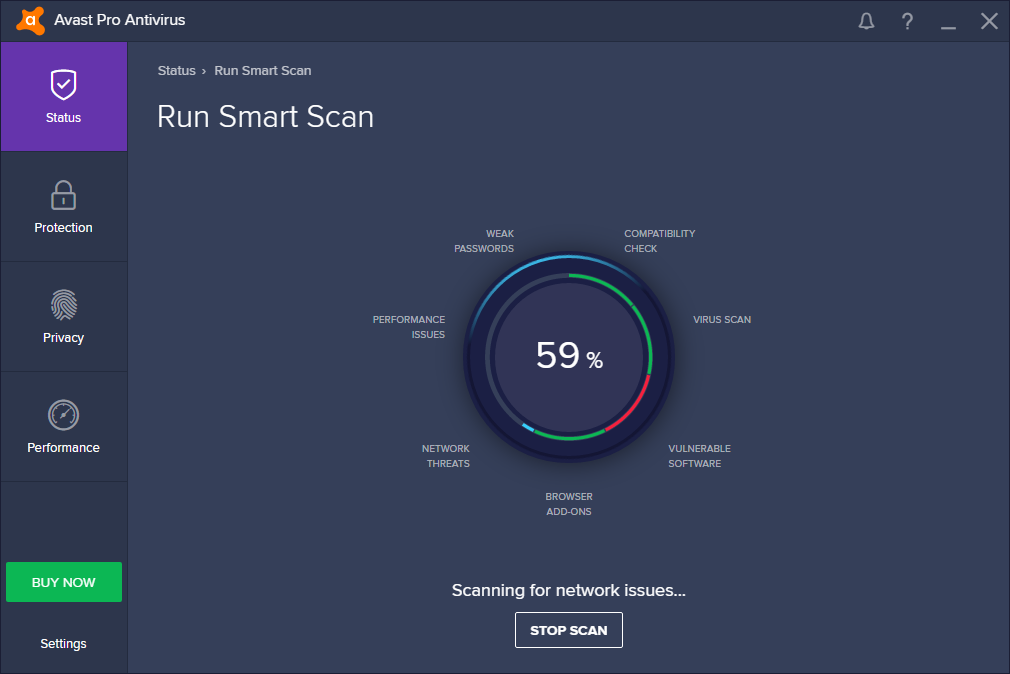Click the VIRUS SCAN label
Screen dimensions: 1010x674
722,320
